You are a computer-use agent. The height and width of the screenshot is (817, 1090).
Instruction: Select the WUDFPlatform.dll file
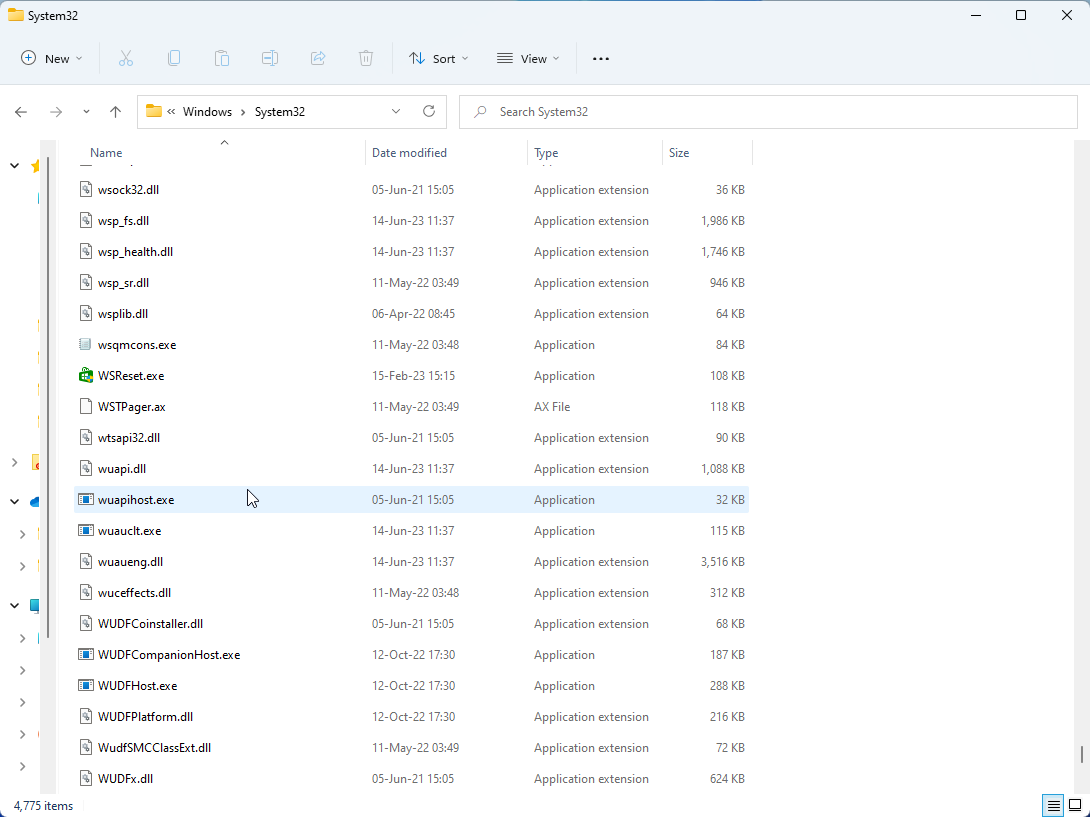pyautogui.click(x=412, y=717)
